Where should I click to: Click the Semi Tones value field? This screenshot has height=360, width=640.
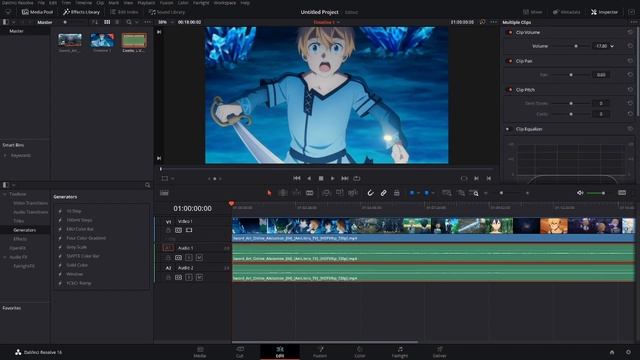601,103
